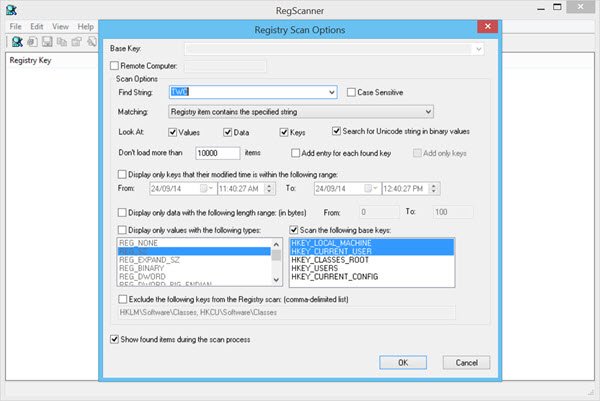Close the Registry Scan Options dialog

488,26
